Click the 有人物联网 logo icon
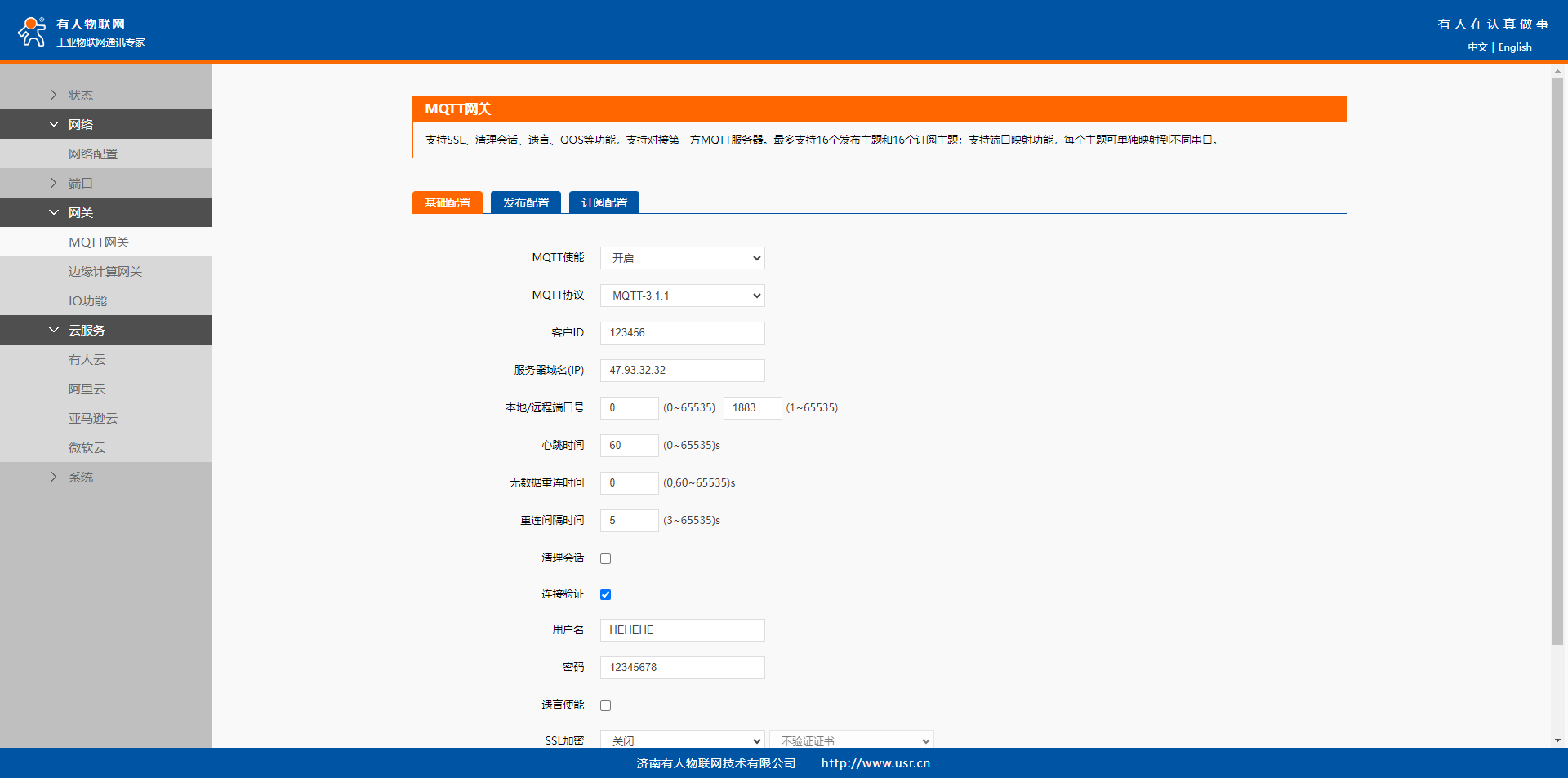This screenshot has height=778, width=1568. coord(32,31)
